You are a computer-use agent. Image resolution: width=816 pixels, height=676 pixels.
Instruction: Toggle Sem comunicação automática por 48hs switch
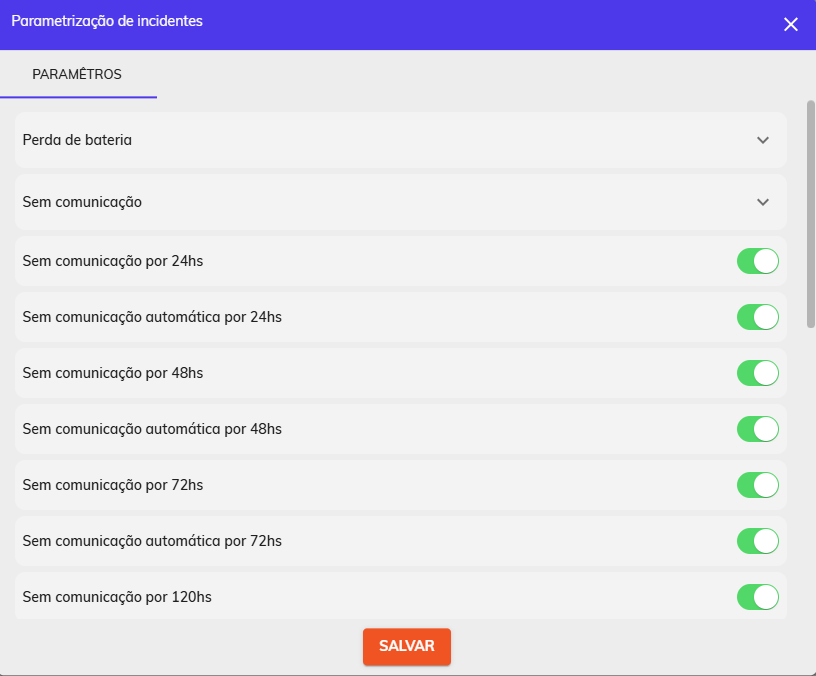coord(758,429)
